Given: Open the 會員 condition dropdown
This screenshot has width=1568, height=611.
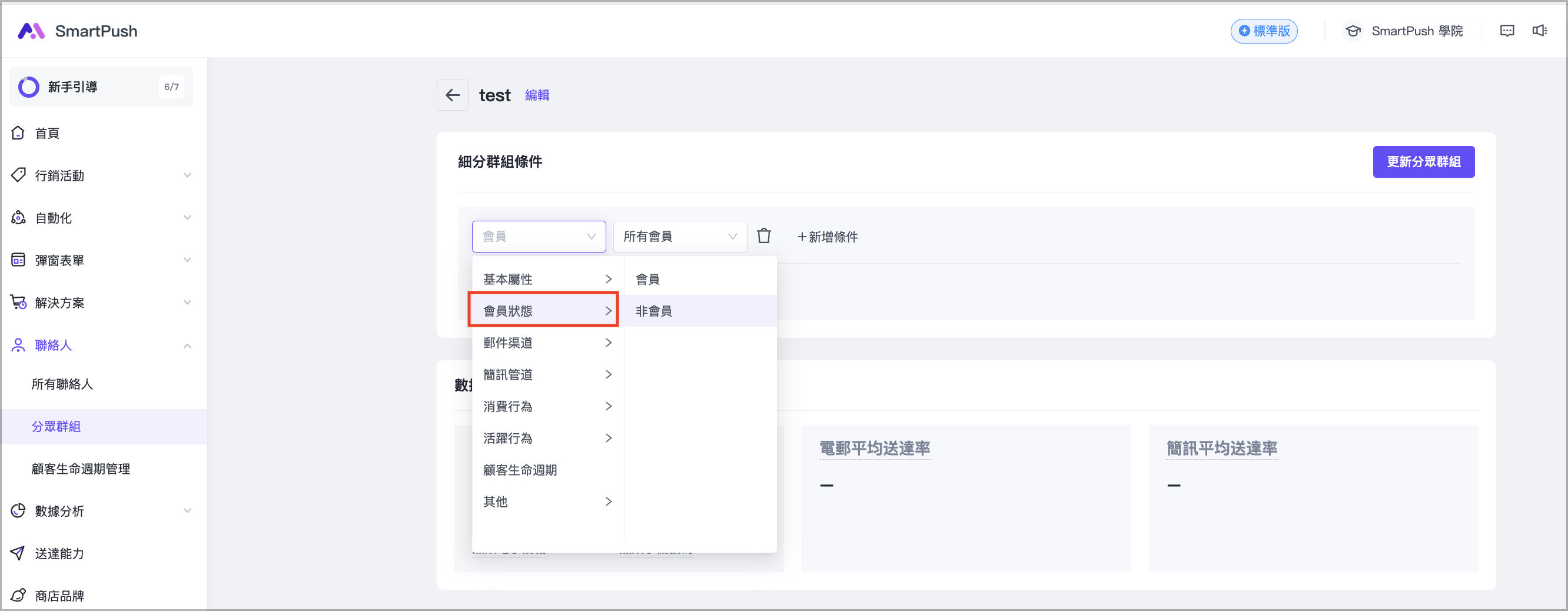Looking at the screenshot, I should point(538,236).
